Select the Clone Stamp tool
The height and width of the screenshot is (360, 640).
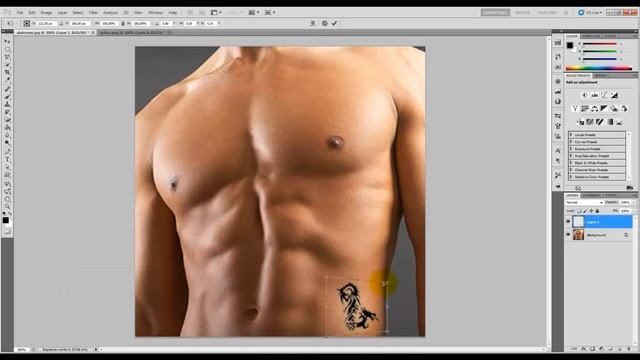point(7,104)
